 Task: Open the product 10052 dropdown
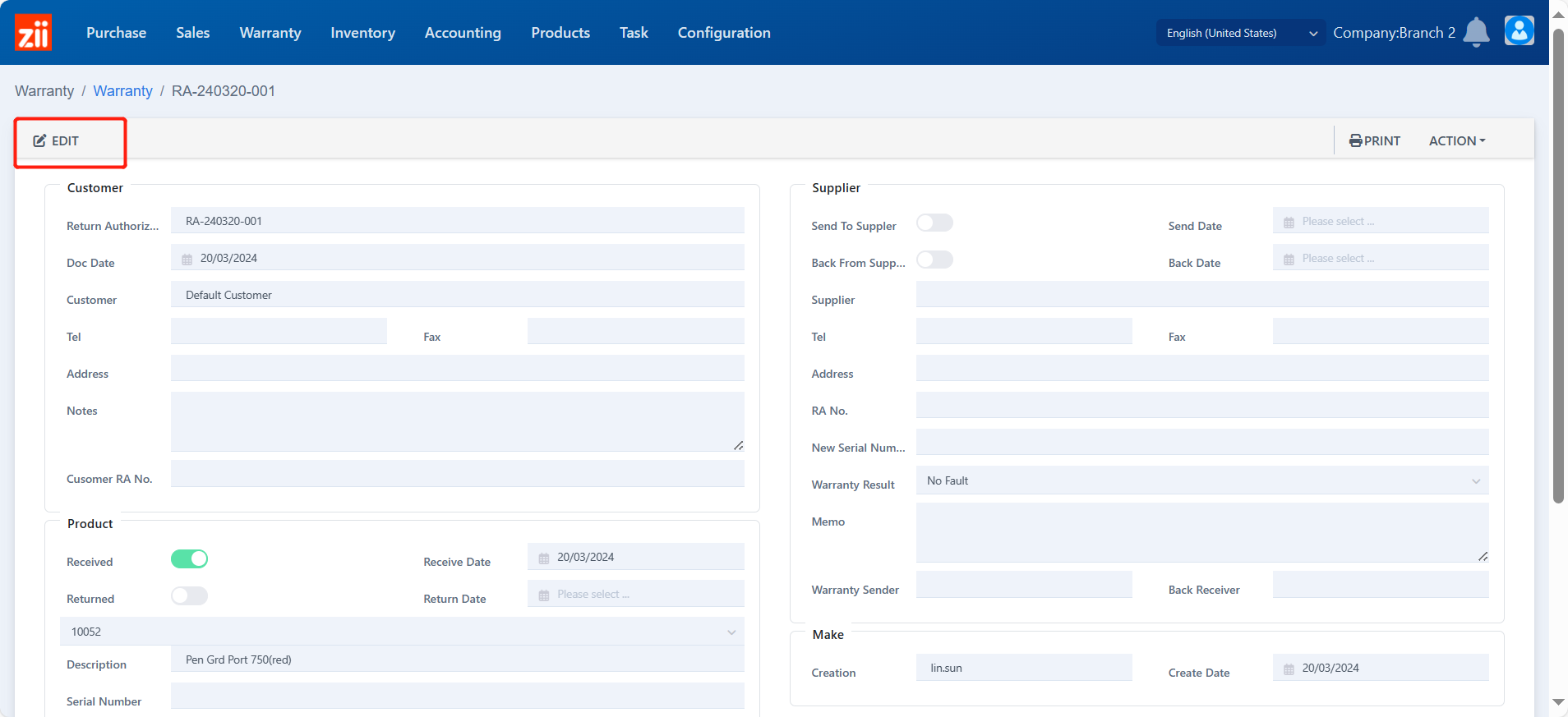pos(402,632)
